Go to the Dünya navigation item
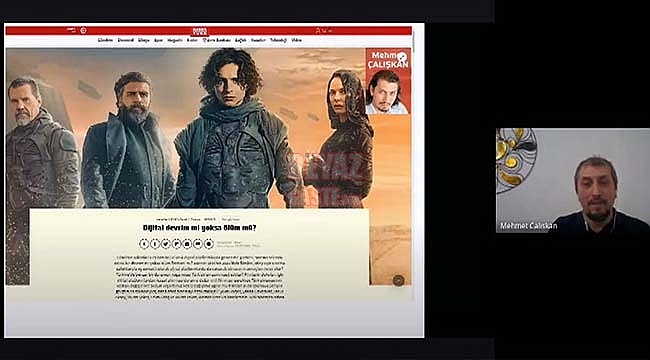650x360 pixels. (143, 40)
